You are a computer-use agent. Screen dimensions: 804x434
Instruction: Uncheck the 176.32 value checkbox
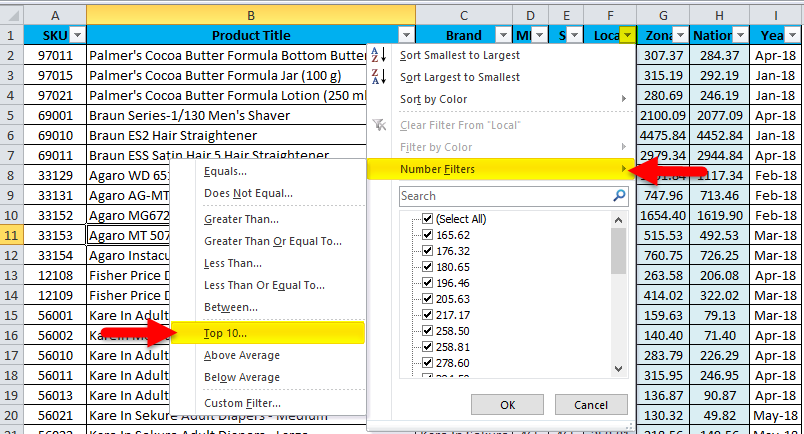pos(428,251)
